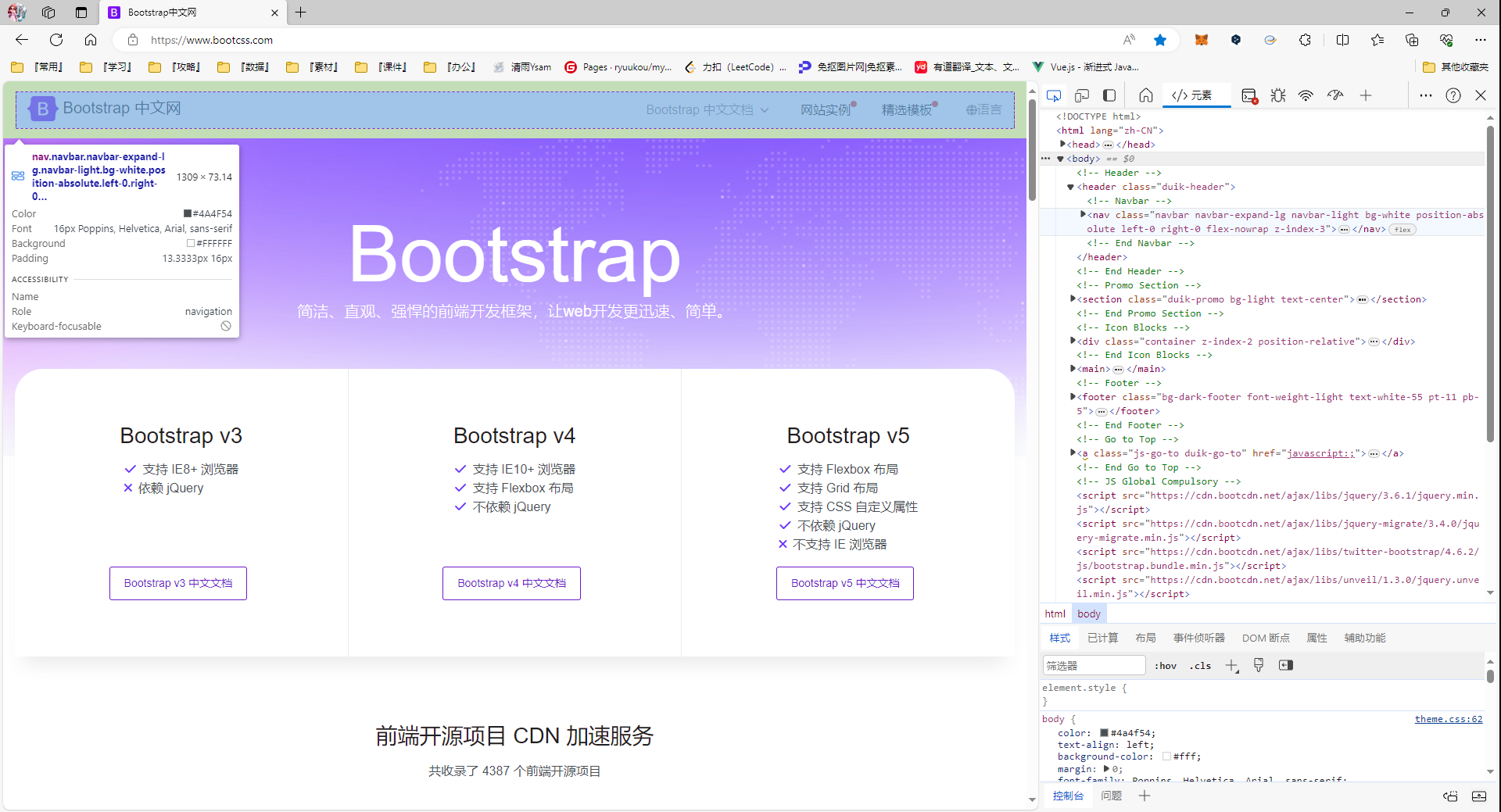The image size is (1501, 812).
Task: Open the DevTools Welcome home icon
Action: pyautogui.click(x=1146, y=95)
